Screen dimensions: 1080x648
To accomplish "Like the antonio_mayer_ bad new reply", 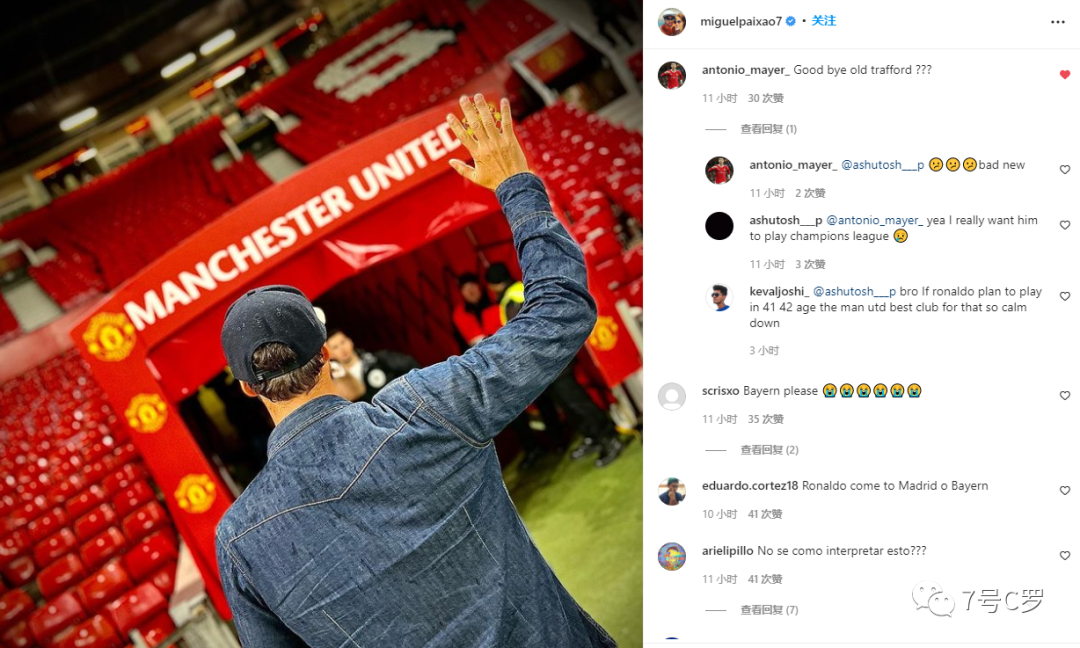I will click(x=1064, y=169).
